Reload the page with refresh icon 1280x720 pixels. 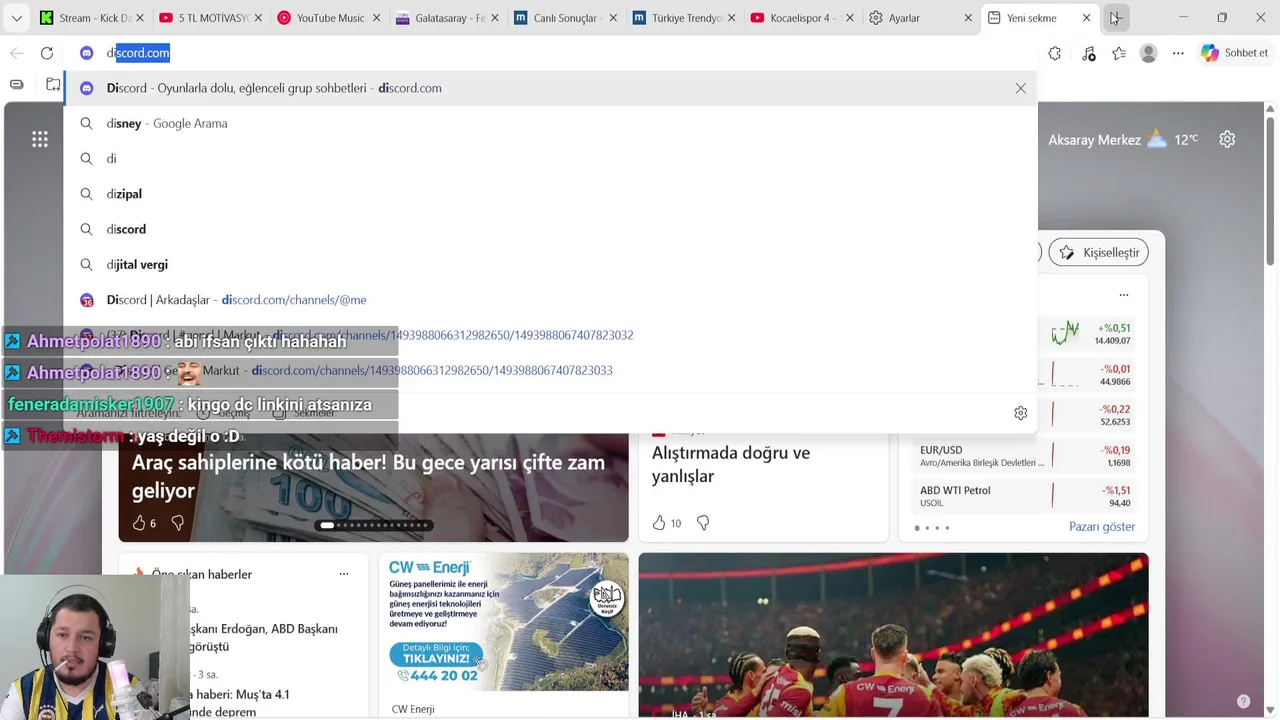[47, 53]
